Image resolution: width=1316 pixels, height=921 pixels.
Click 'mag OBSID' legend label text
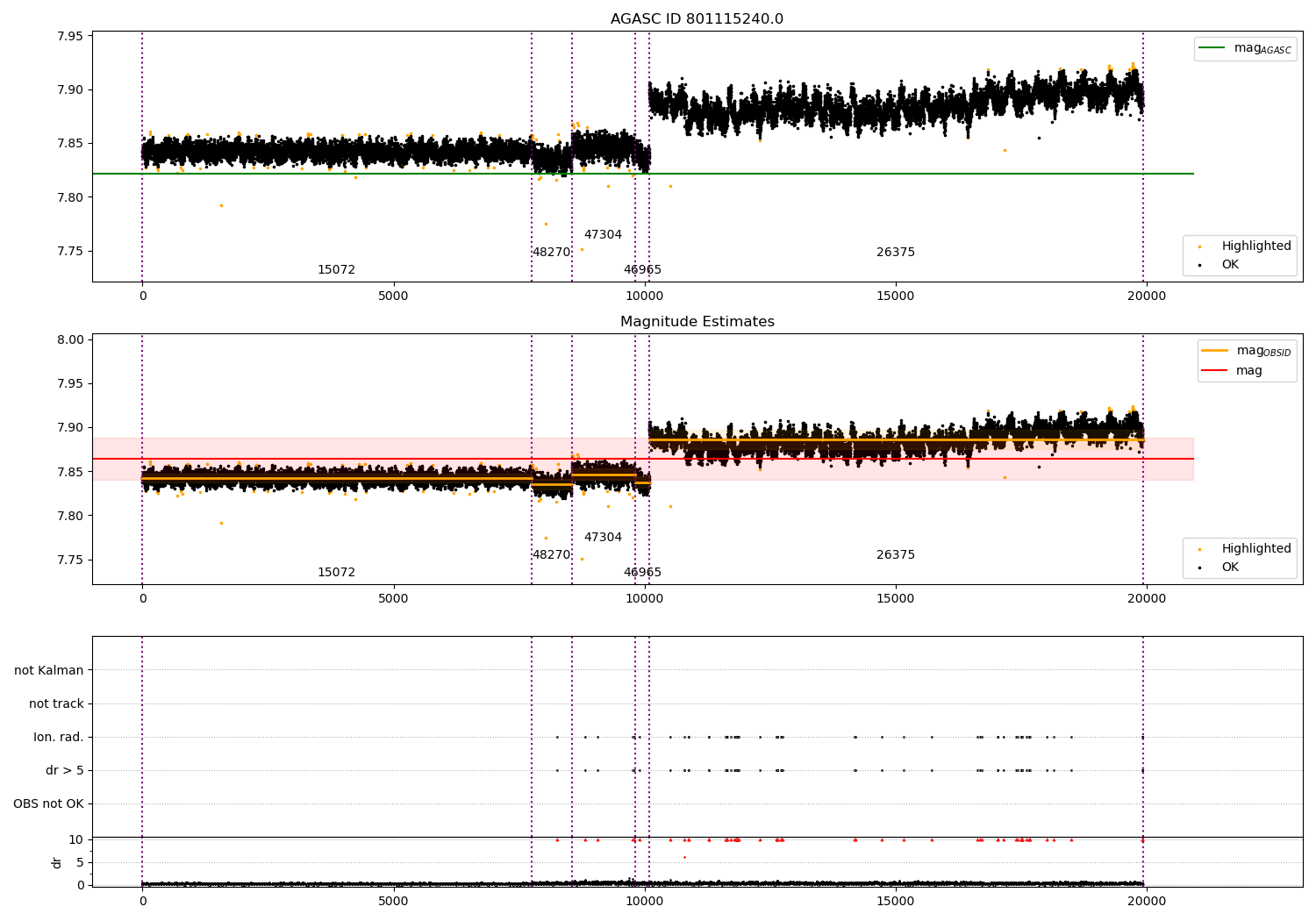coord(1263,352)
